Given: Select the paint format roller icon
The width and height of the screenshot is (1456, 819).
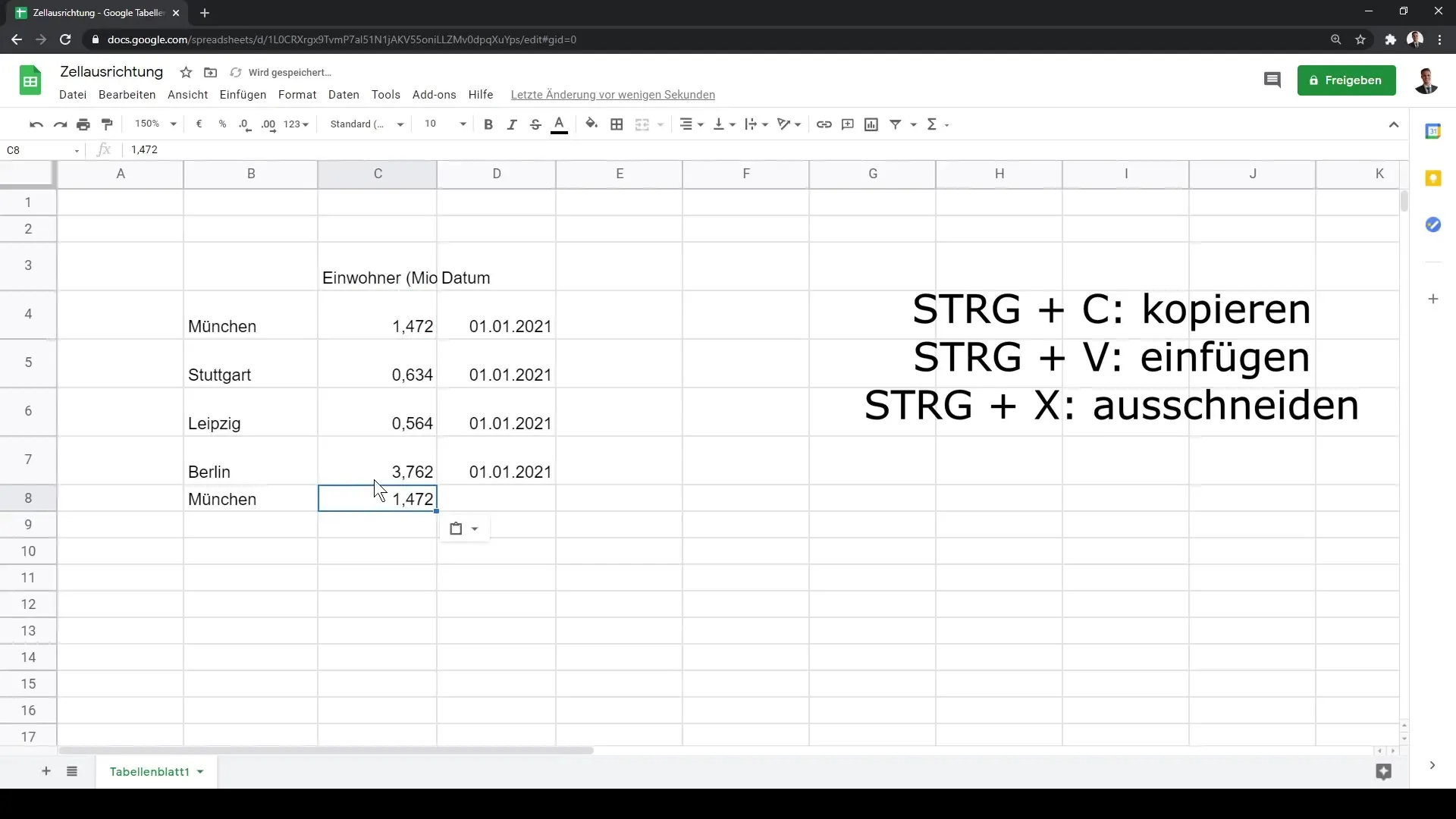Looking at the screenshot, I should click(x=107, y=124).
